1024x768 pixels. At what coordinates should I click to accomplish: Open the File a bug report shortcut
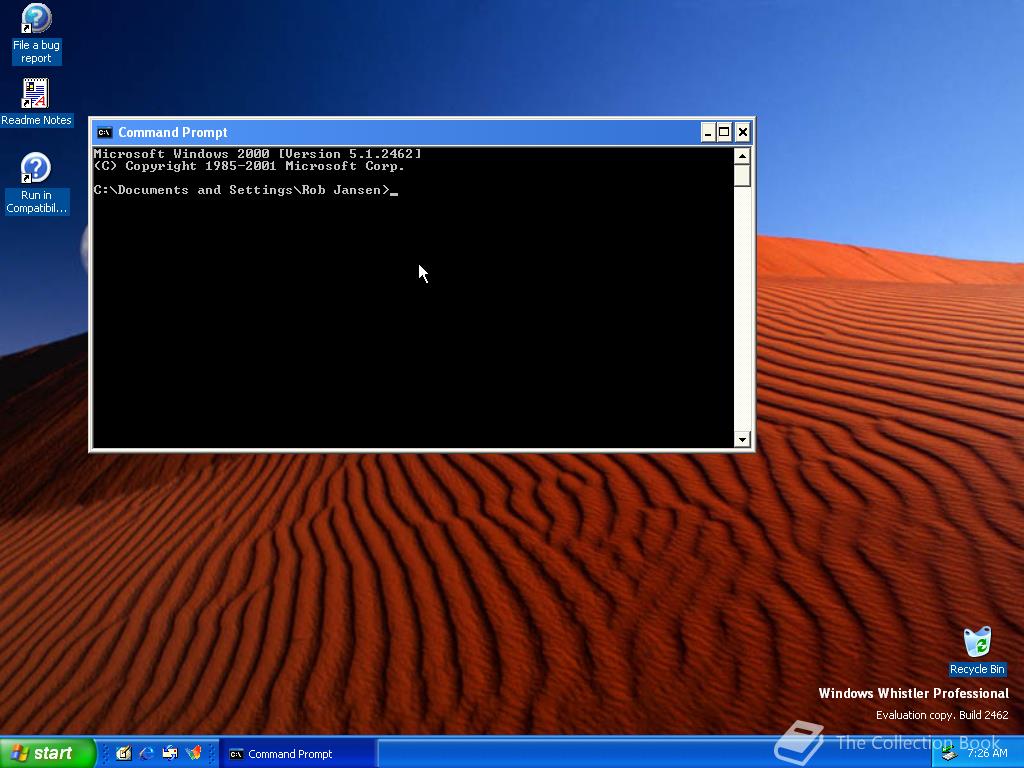(36, 33)
